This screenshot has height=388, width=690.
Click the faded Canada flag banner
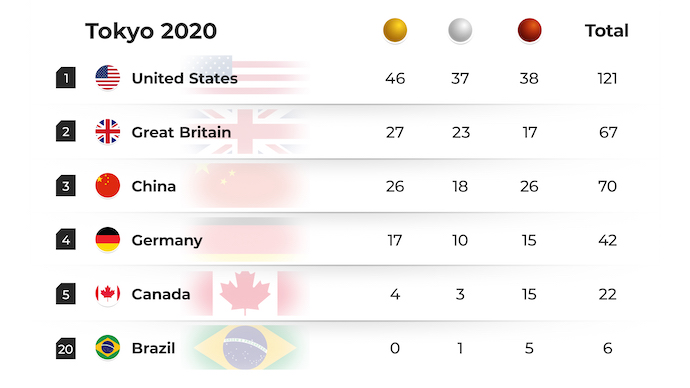pos(245,293)
